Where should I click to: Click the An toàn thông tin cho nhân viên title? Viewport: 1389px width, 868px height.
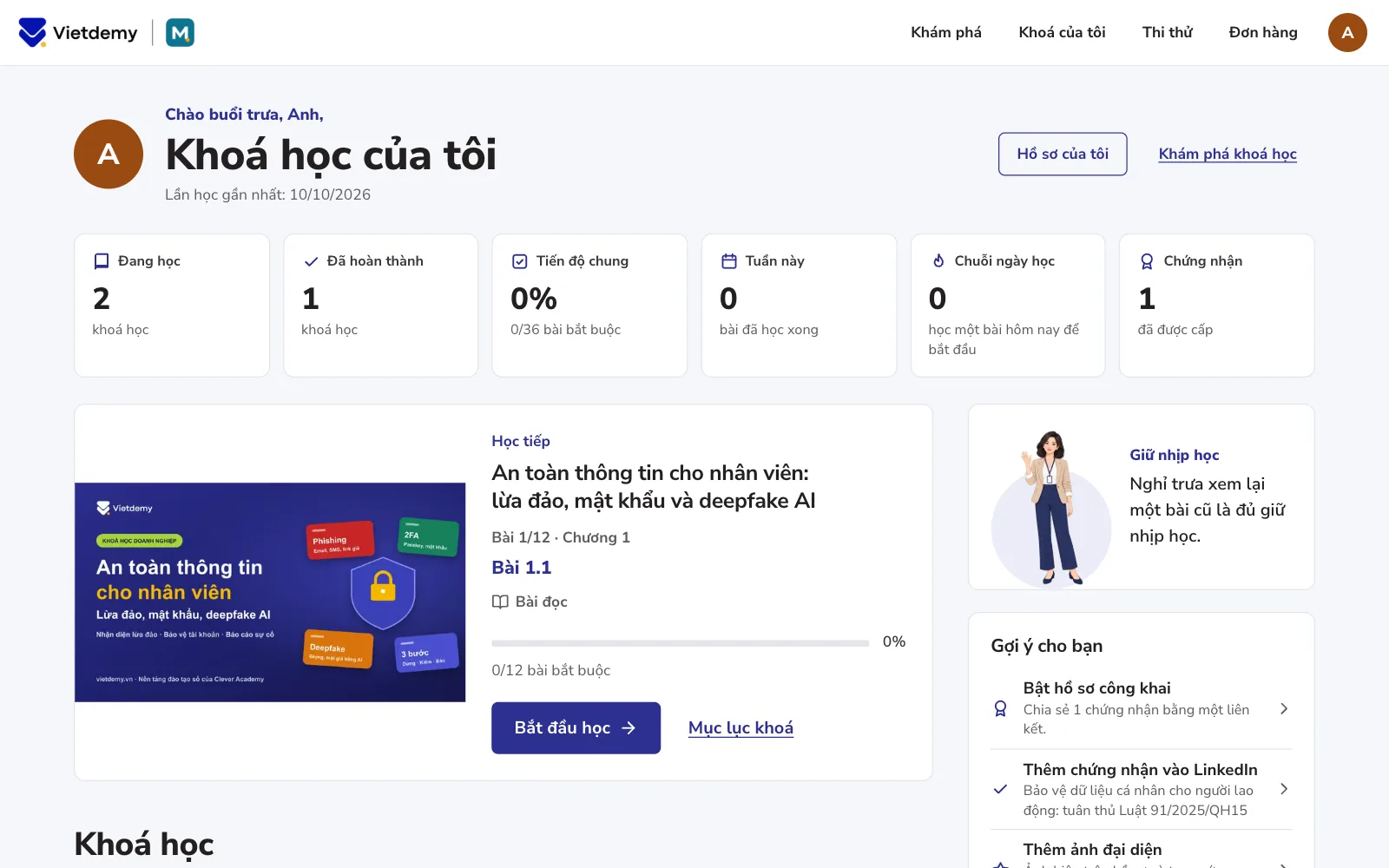pyautogui.click(x=653, y=487)
